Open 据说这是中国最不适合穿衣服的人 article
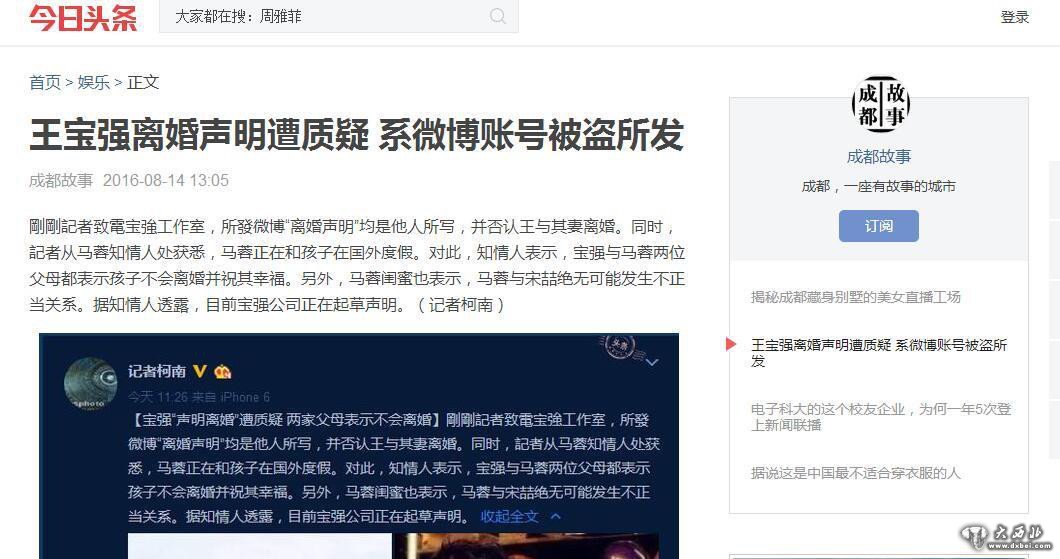This screenshot has width=1060, height=559. [855, 472]
